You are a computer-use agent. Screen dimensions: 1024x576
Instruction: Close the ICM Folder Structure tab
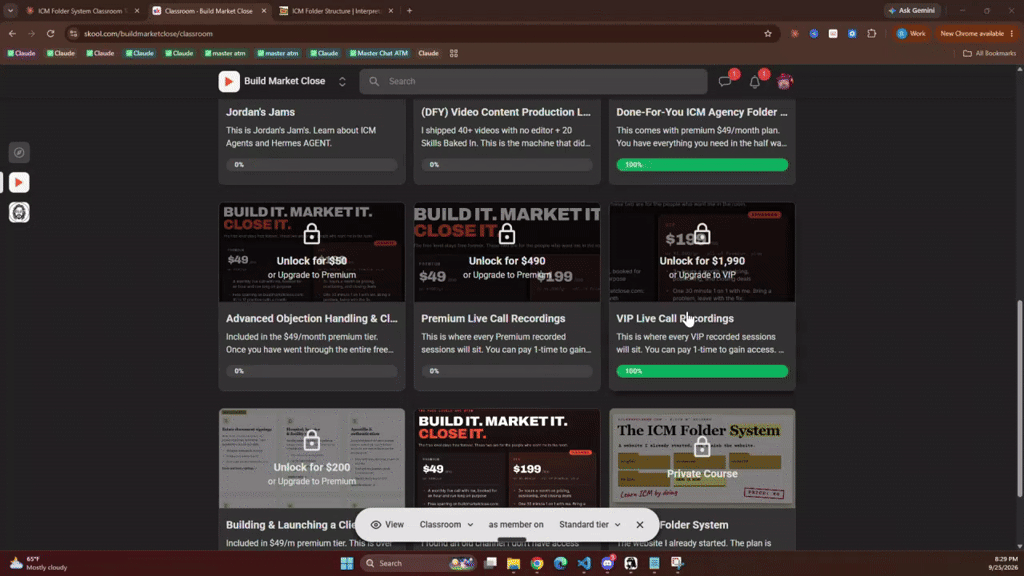click(x=391, y=11)
